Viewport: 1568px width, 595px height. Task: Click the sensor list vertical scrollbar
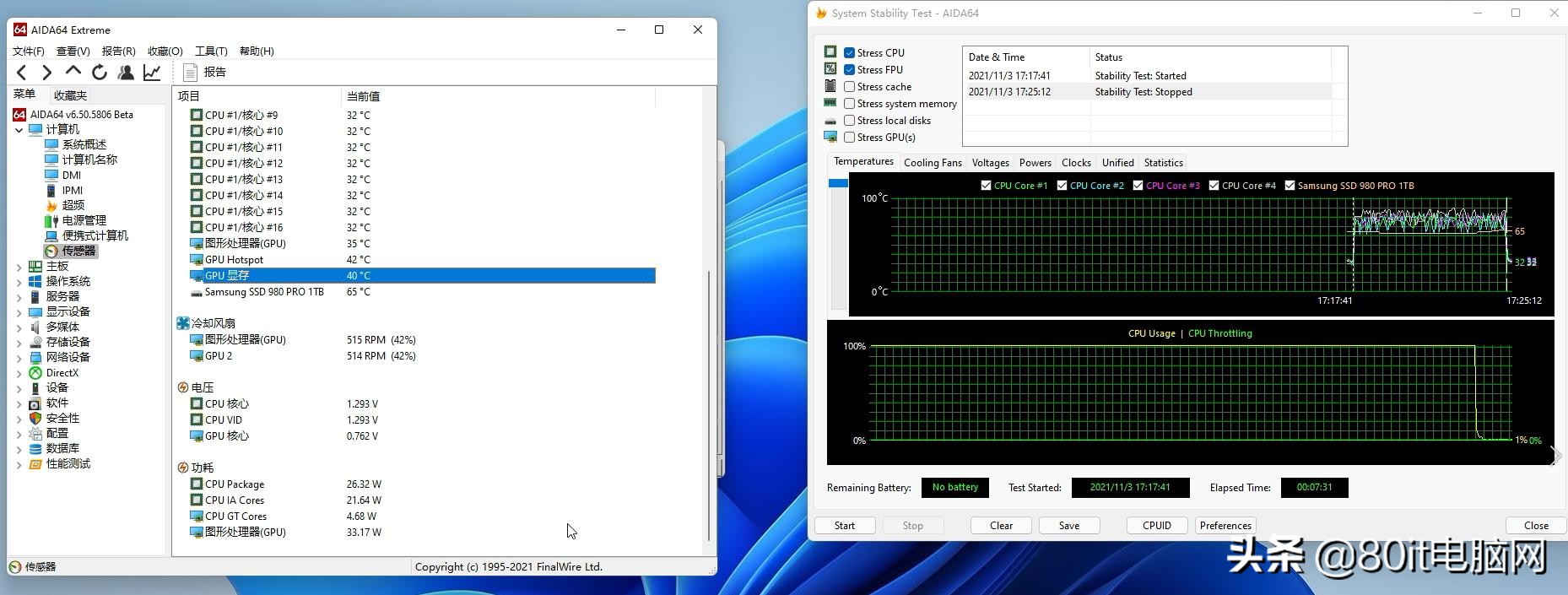(x=709, y=405)
